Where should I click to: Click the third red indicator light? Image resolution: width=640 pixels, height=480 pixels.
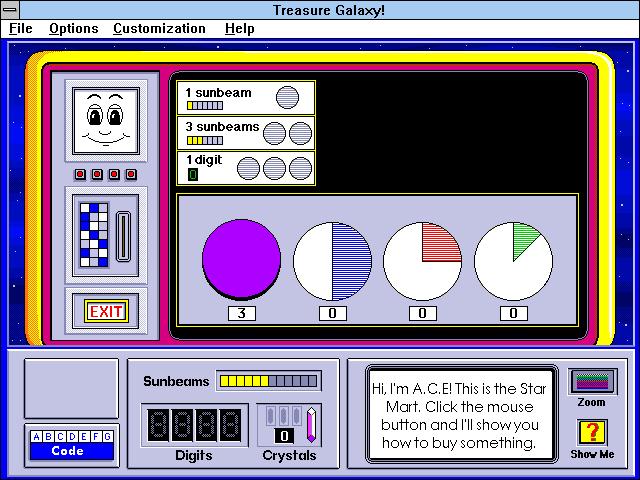click(x=114, y=175)
